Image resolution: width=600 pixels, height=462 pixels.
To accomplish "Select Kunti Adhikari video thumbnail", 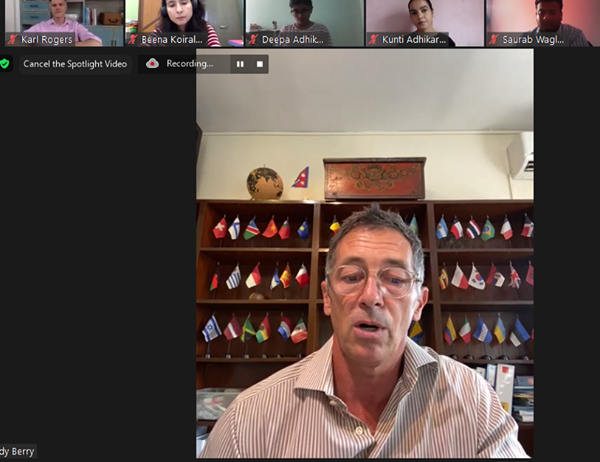I will point(425,23).
